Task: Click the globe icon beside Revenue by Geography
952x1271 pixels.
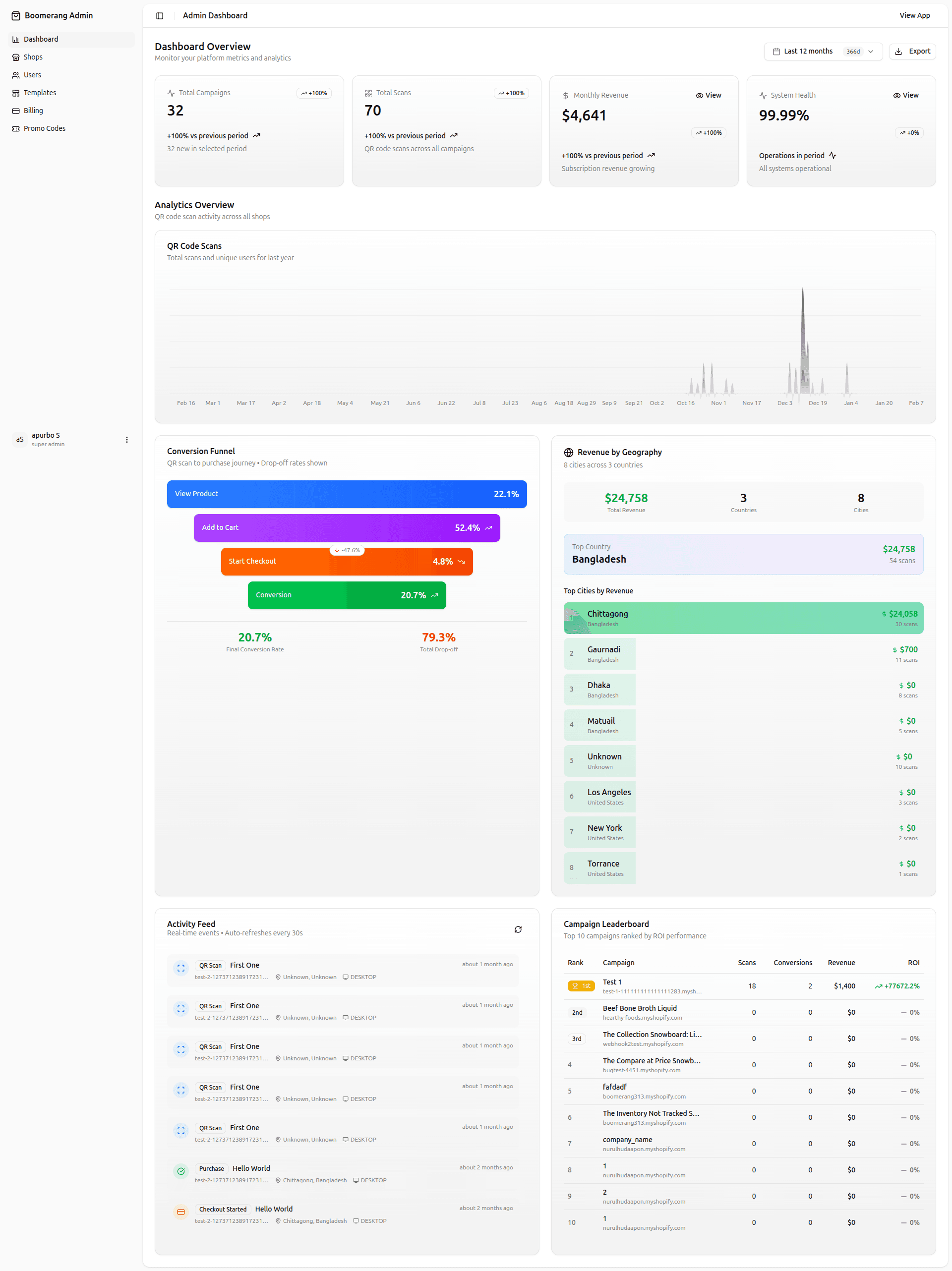Action: [x=569, y=452]
